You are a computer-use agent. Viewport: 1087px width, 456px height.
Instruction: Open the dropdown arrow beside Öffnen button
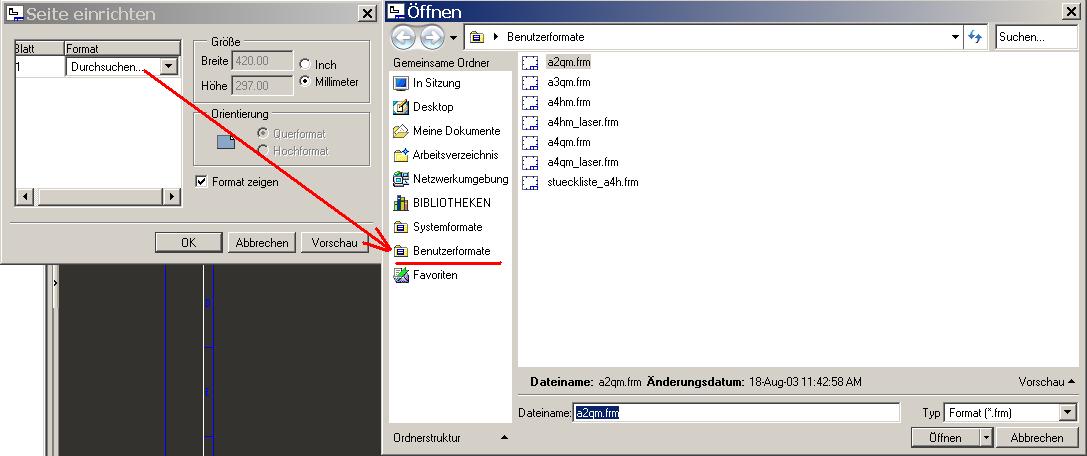[x=987, y=438]
